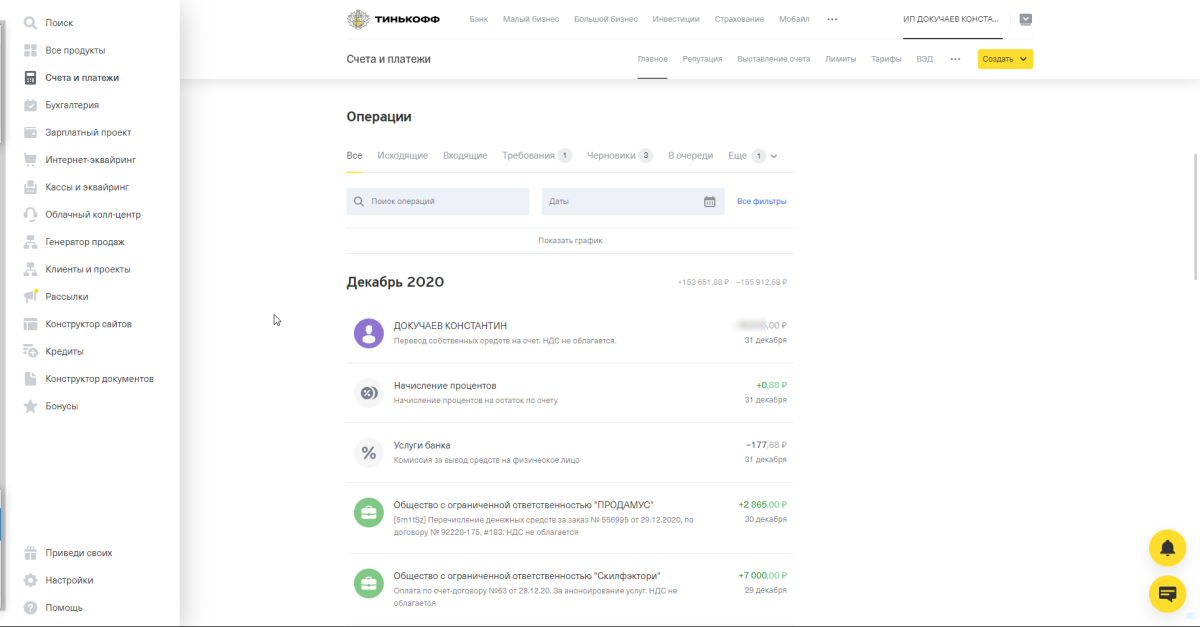Open the Бухгалтерия sidebar icon

[x=30, y=105]
